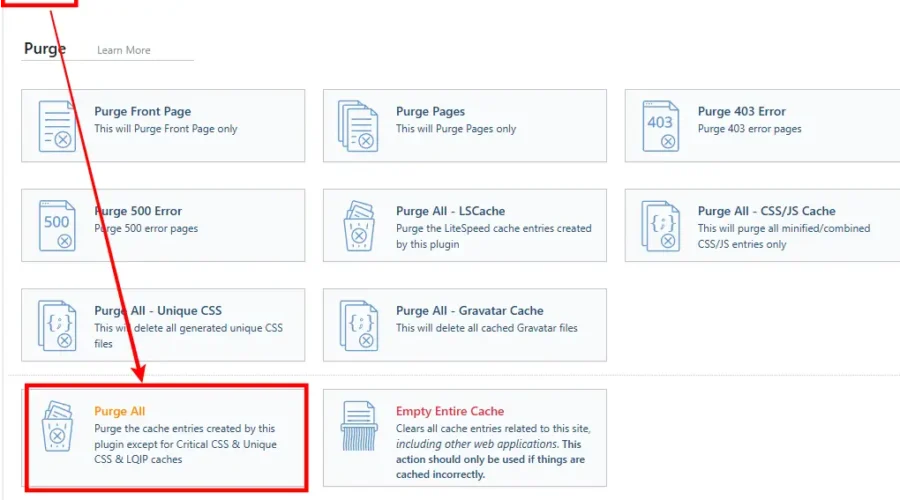
Task: Click the 403 error page icon
Action: (660, 126)
